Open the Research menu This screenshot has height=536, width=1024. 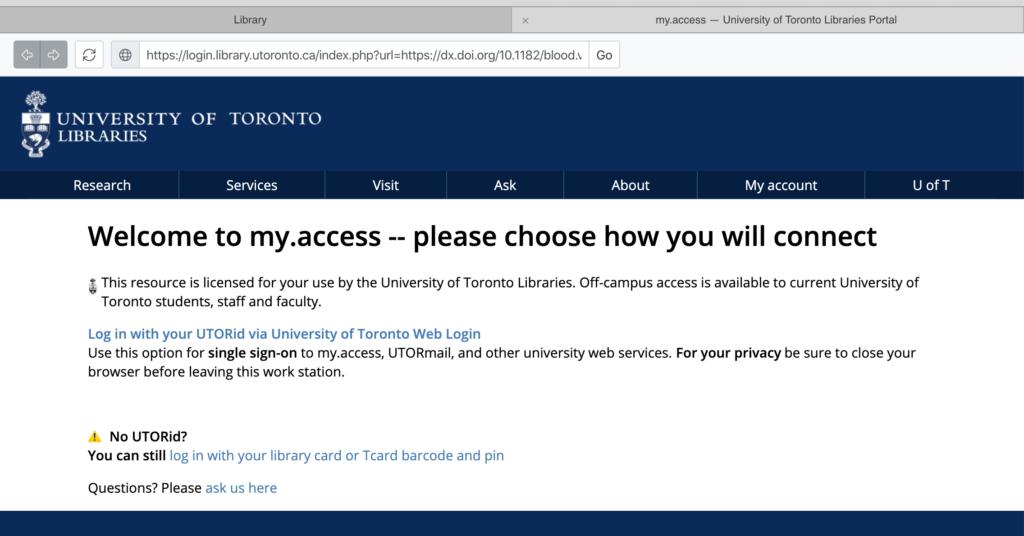[x=102, y=185]
